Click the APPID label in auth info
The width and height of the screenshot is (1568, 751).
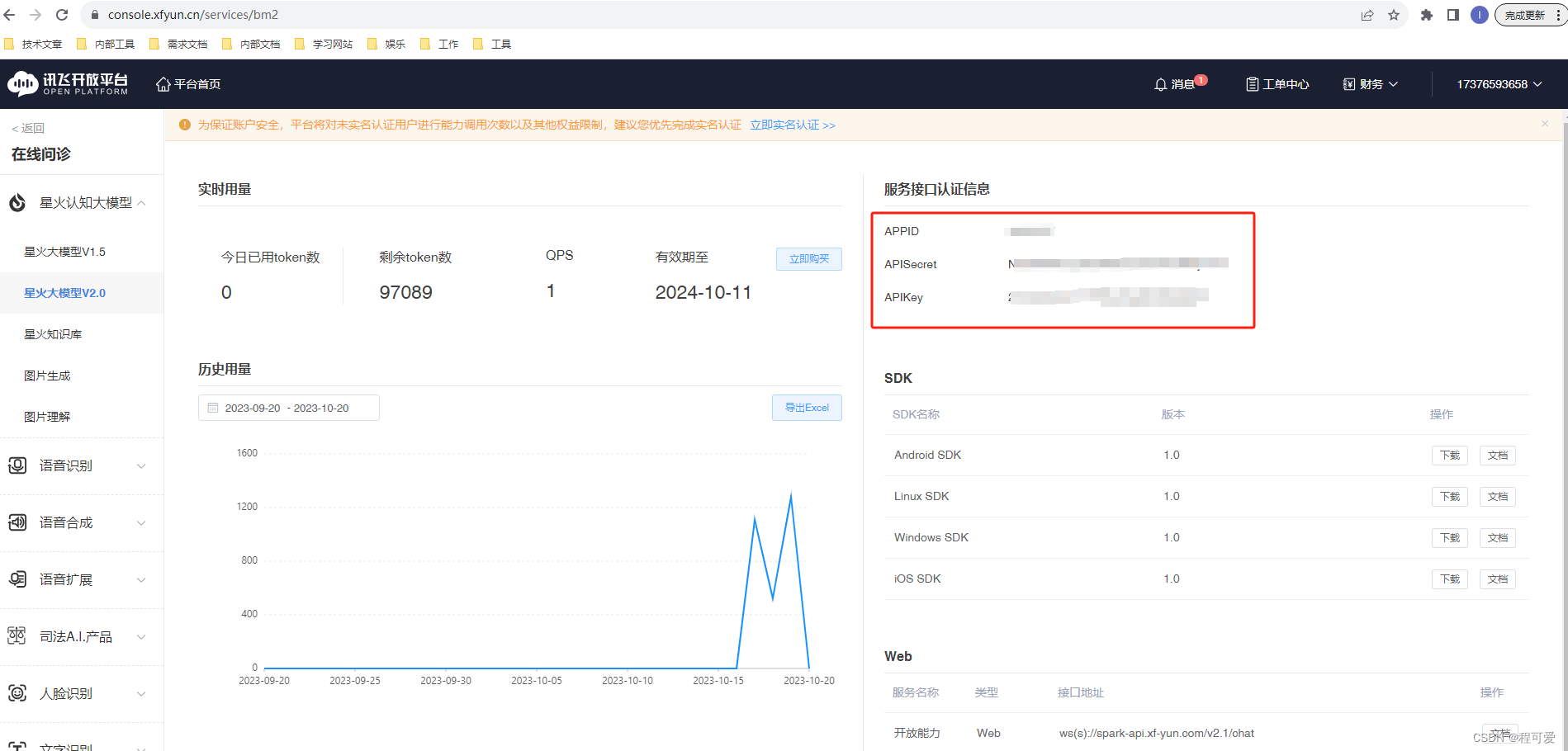[x=902, y=231]
